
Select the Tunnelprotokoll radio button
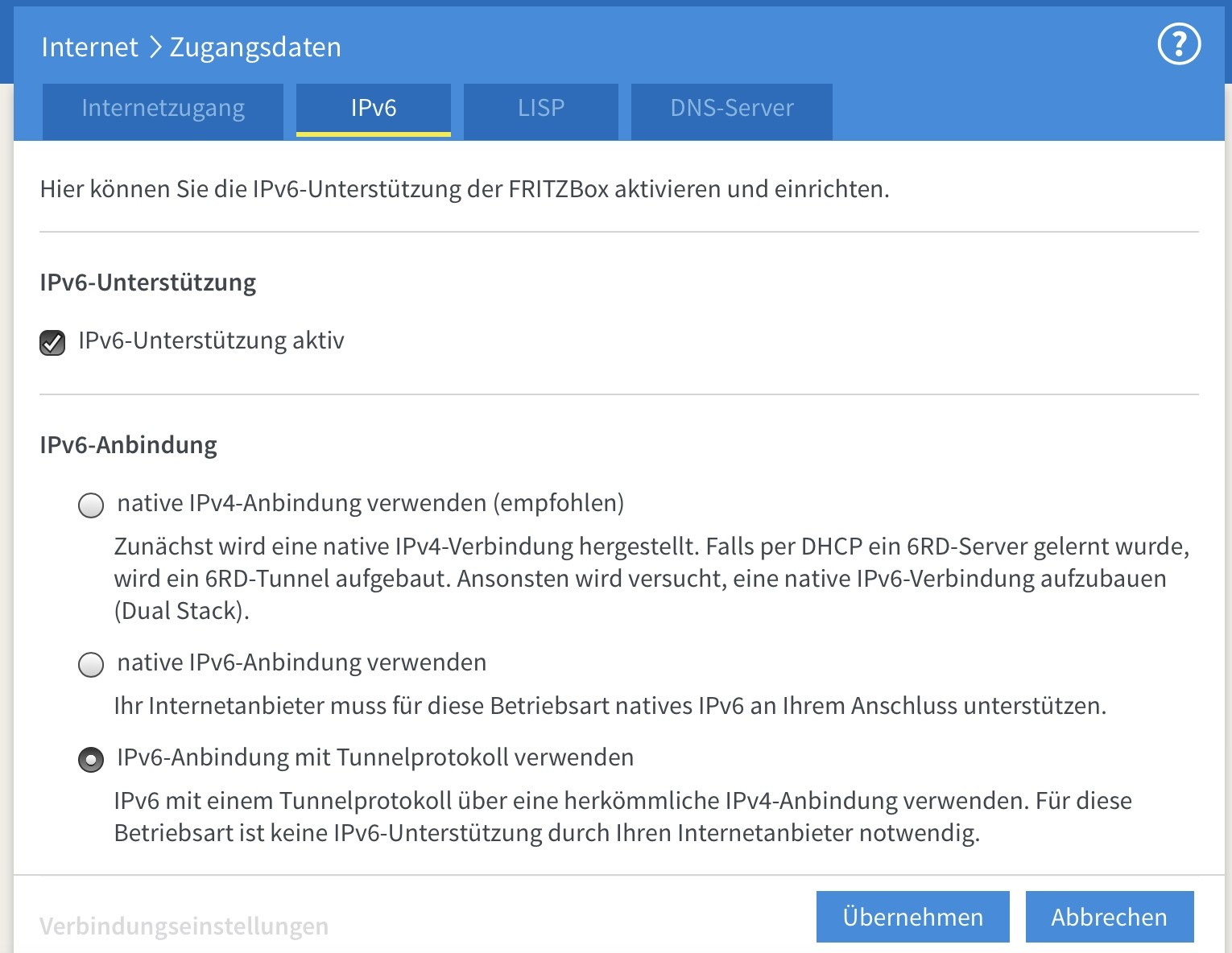[x=91, y=760]
